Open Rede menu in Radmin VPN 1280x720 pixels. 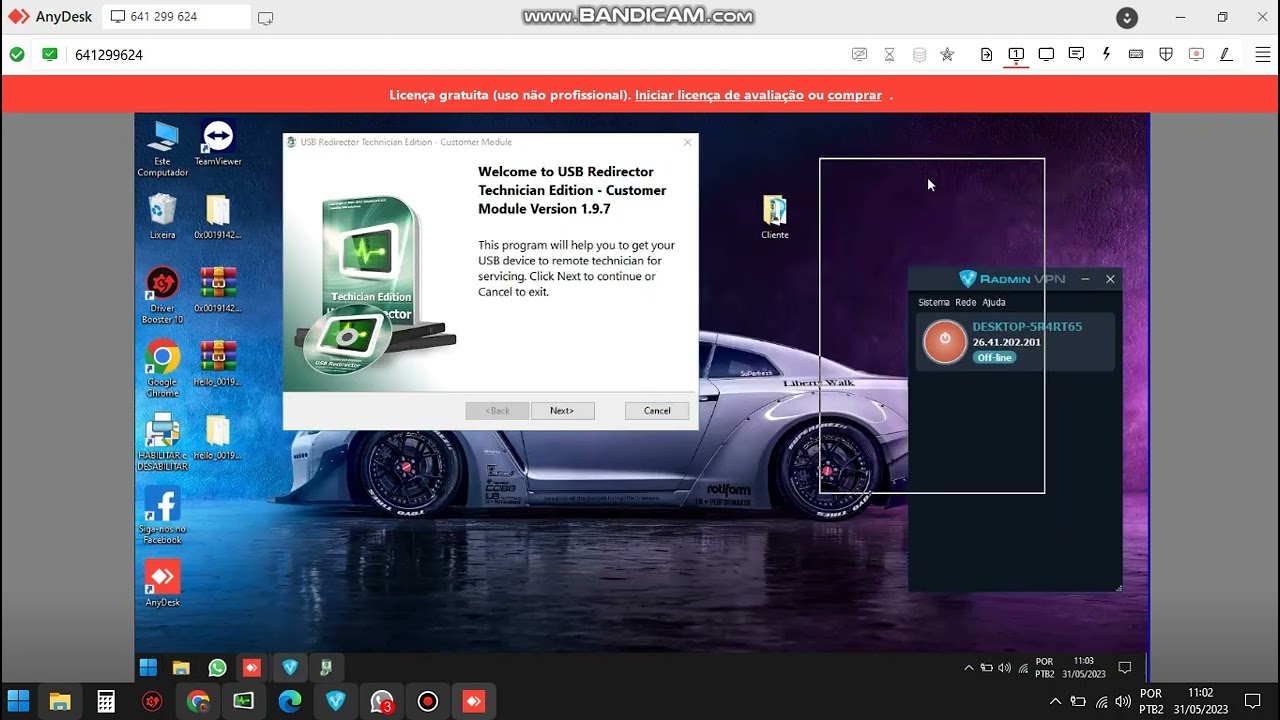(965, 302)
